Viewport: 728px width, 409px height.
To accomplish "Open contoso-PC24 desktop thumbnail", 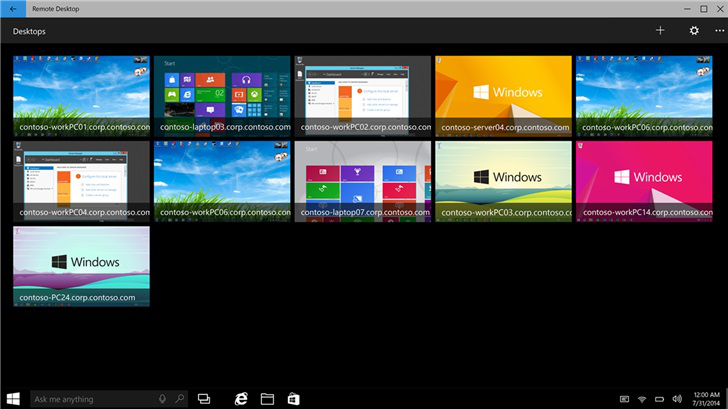I will tap(81, 265).
